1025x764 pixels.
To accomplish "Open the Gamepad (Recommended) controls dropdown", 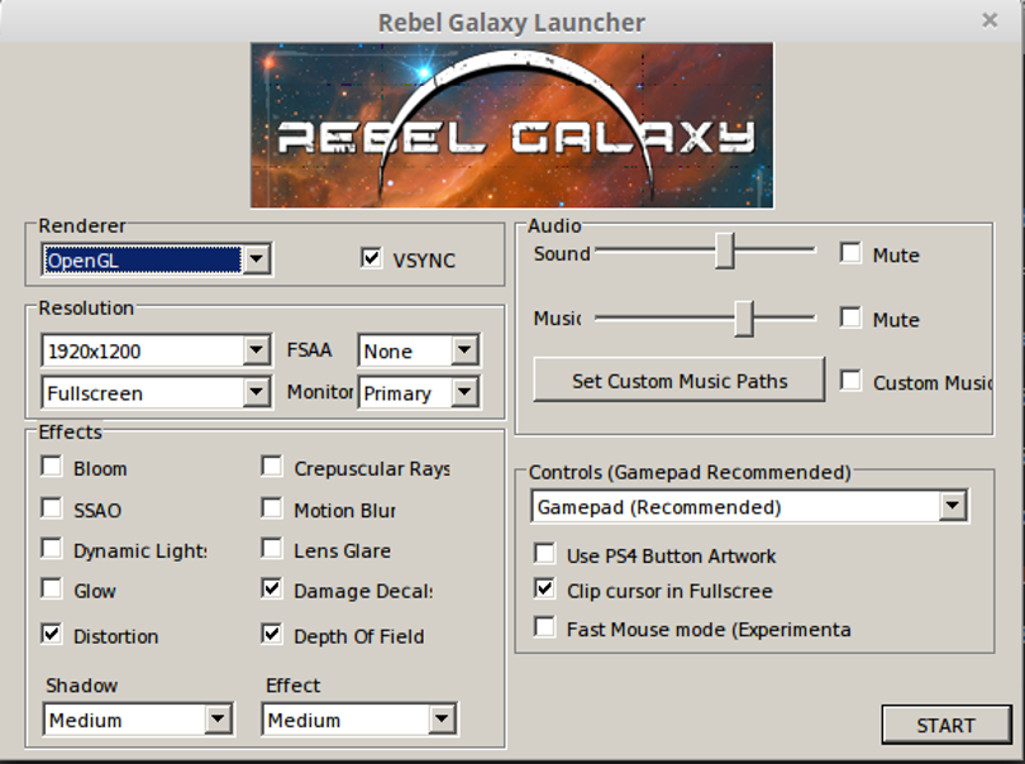I will click(x=750, y=507).
